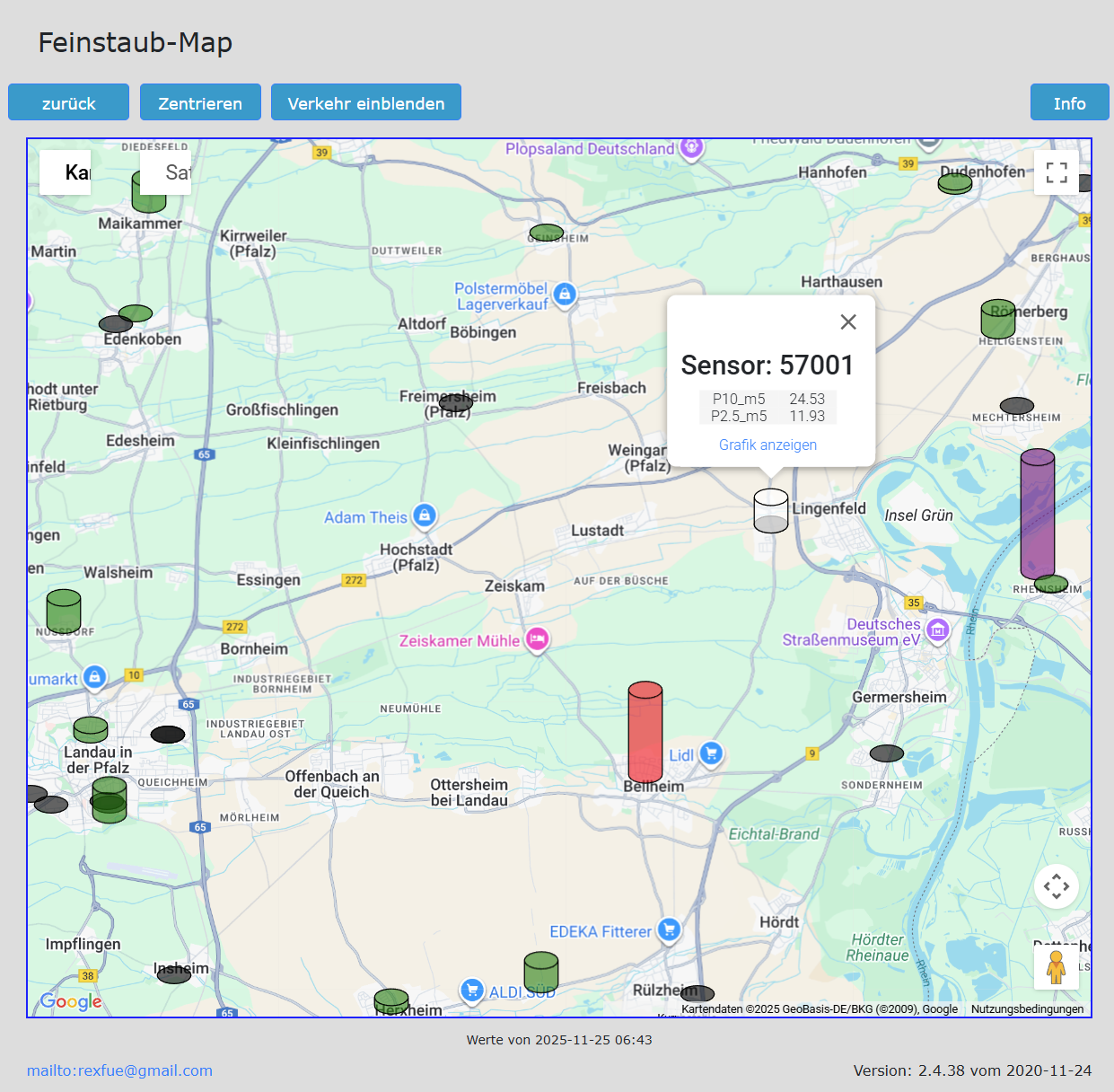Open the map camera controls button
1114x1092 pixels.
(1056, 886)
